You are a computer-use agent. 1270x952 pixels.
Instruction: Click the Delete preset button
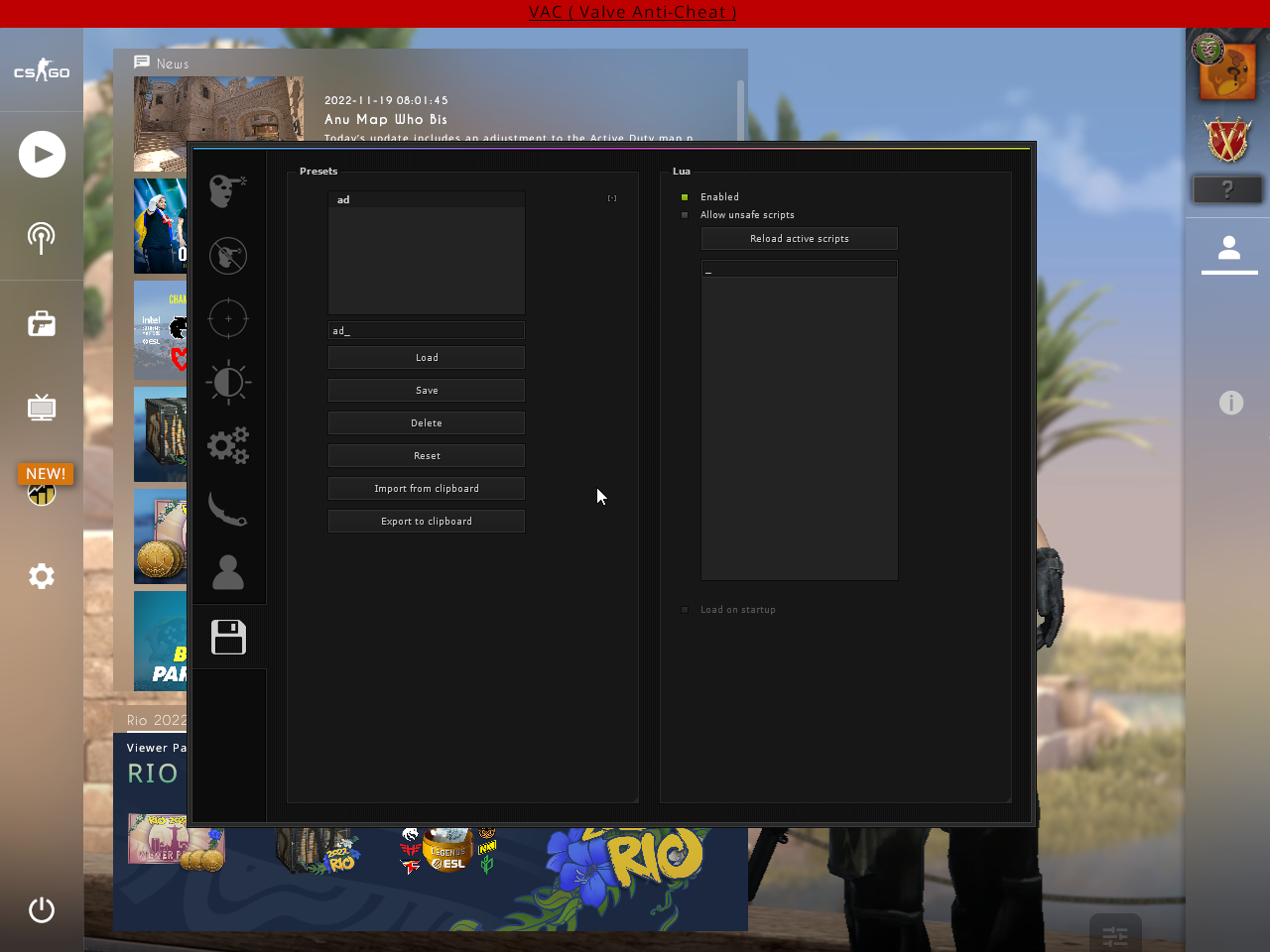[427, 423]
